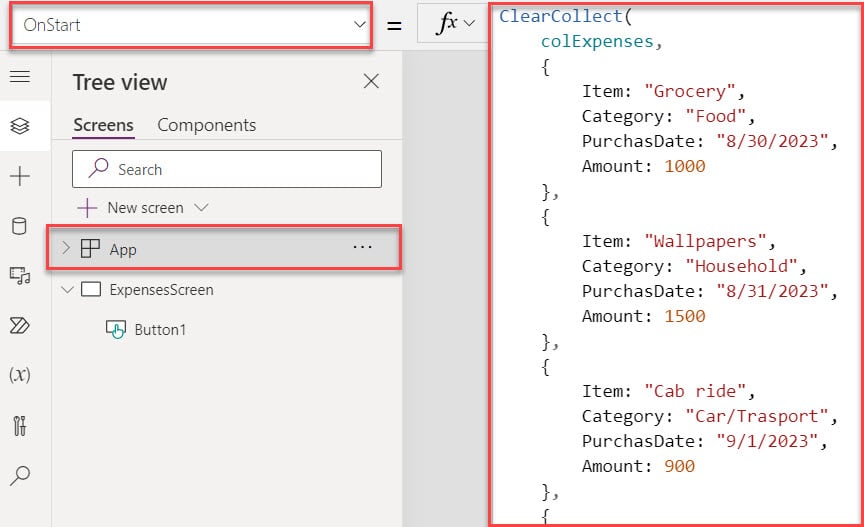Open the Power Automate flows icon
864x527 pixels.
[20, 325]
